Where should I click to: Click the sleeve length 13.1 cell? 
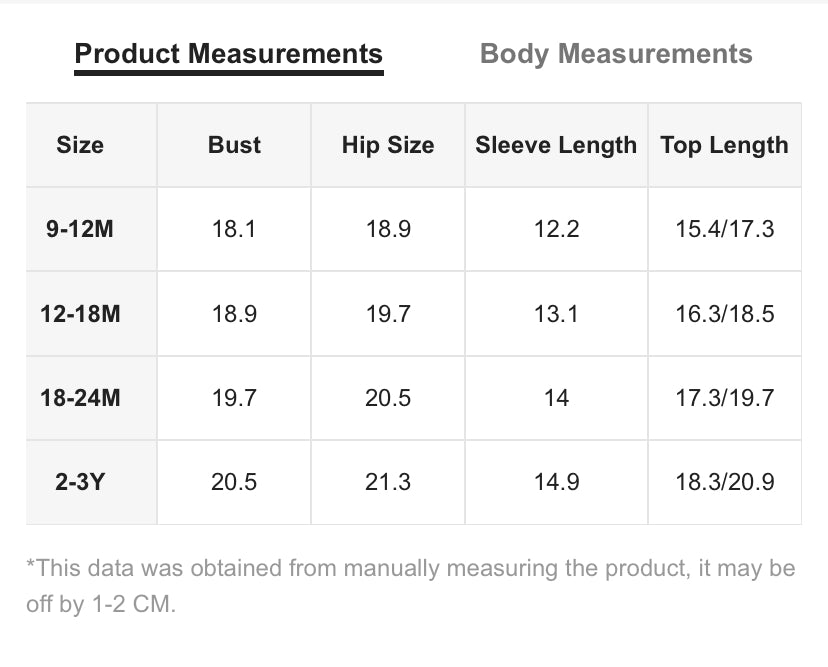pyautogui.click(x=556, y=314)
